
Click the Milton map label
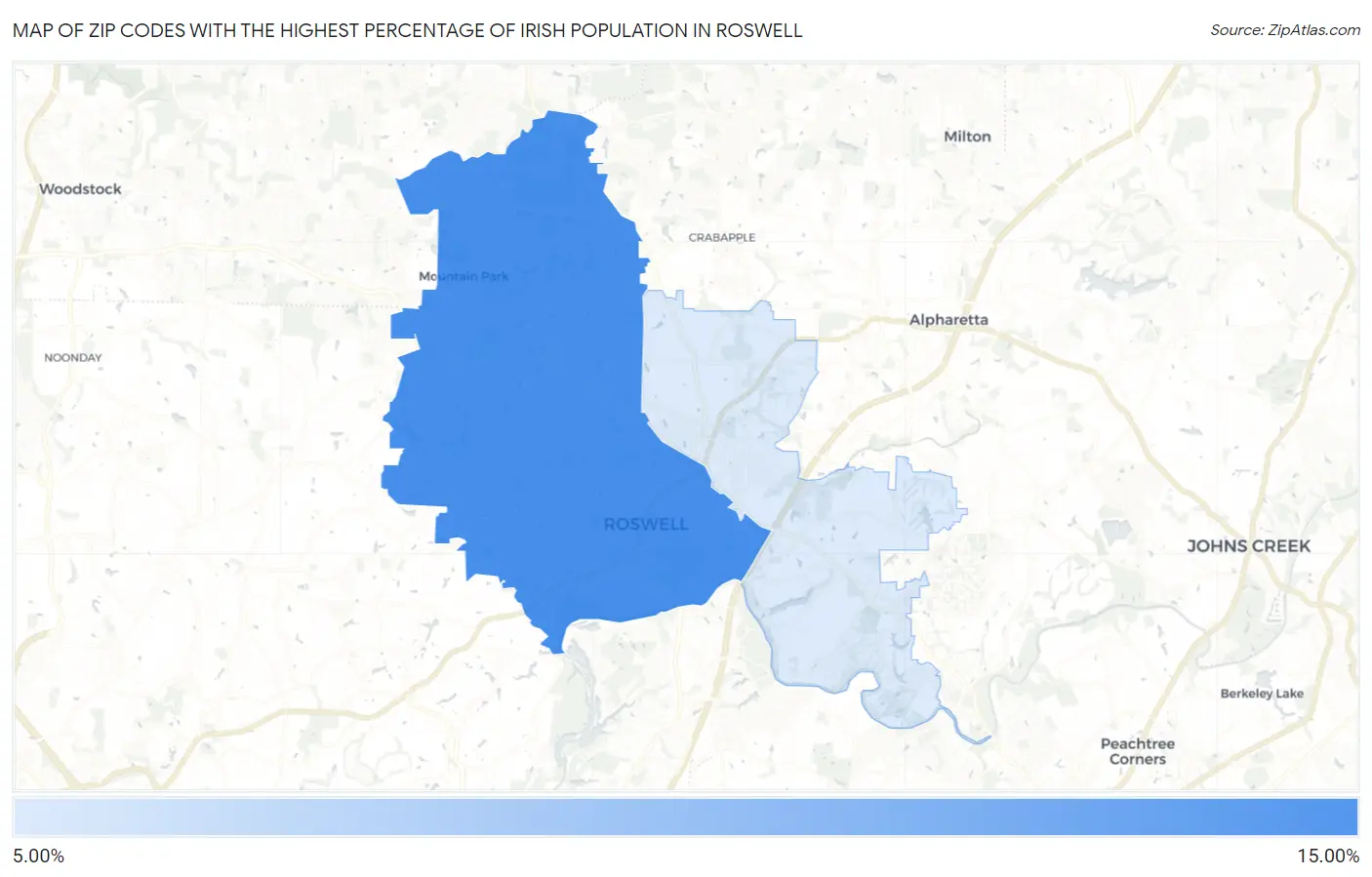point(967,137)
